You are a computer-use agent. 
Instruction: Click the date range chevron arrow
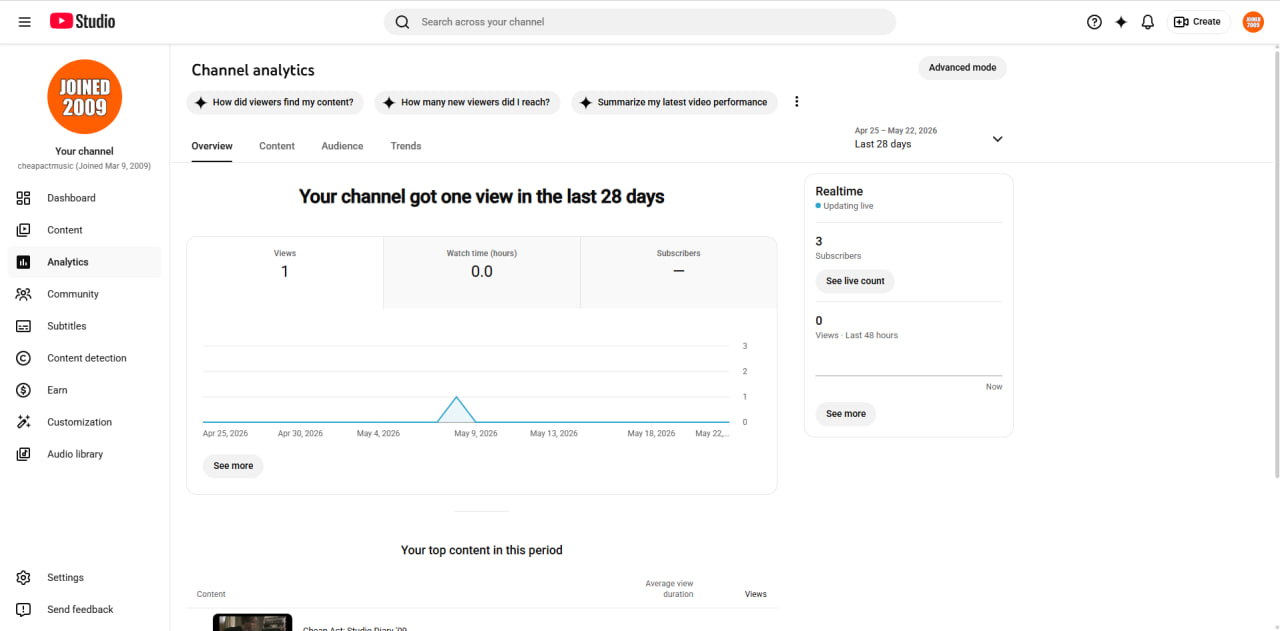pyautogui.click(x=997, y=139)
